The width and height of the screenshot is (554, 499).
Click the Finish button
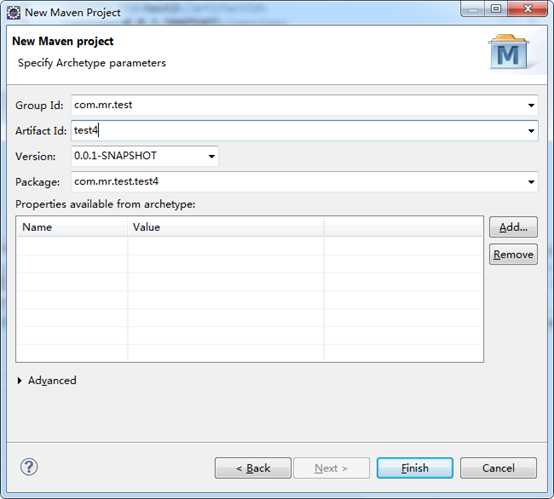point(415,468)
